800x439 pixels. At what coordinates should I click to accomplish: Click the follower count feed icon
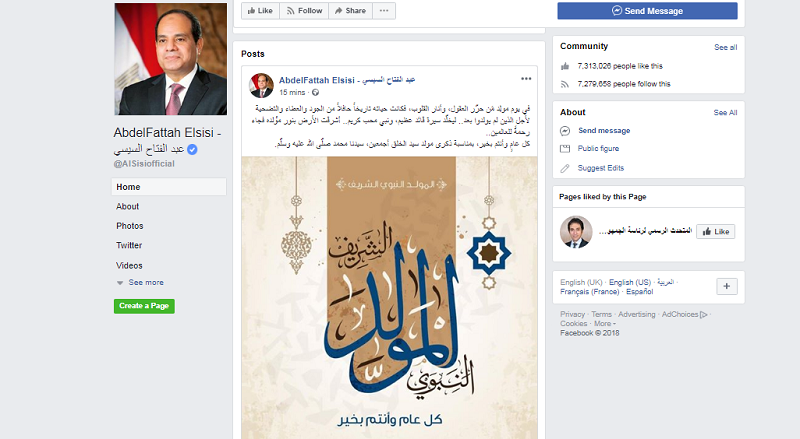pyautogui.click(x=565, y=84)
